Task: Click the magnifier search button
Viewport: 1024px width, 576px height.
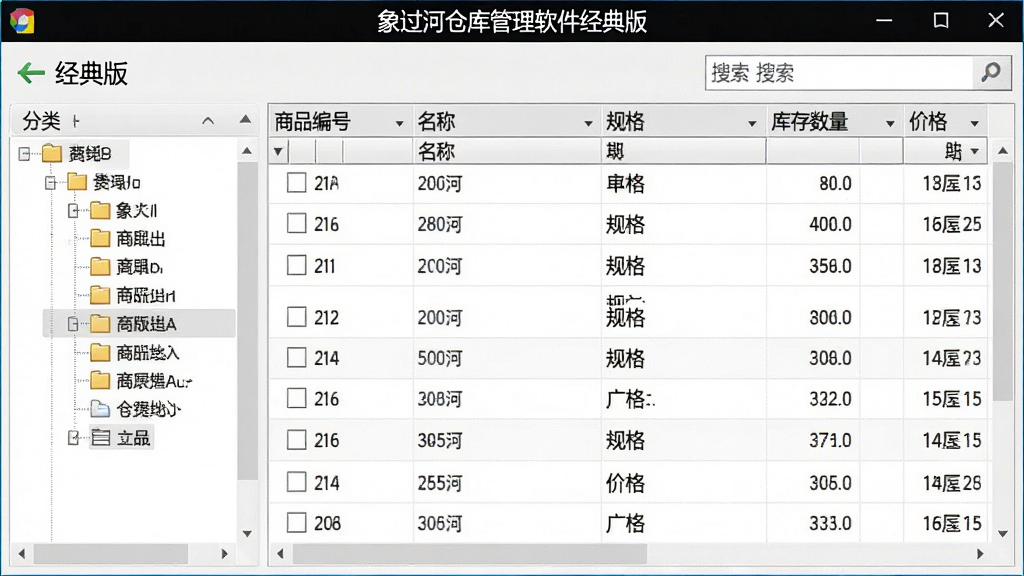Action: pos(991,72)
